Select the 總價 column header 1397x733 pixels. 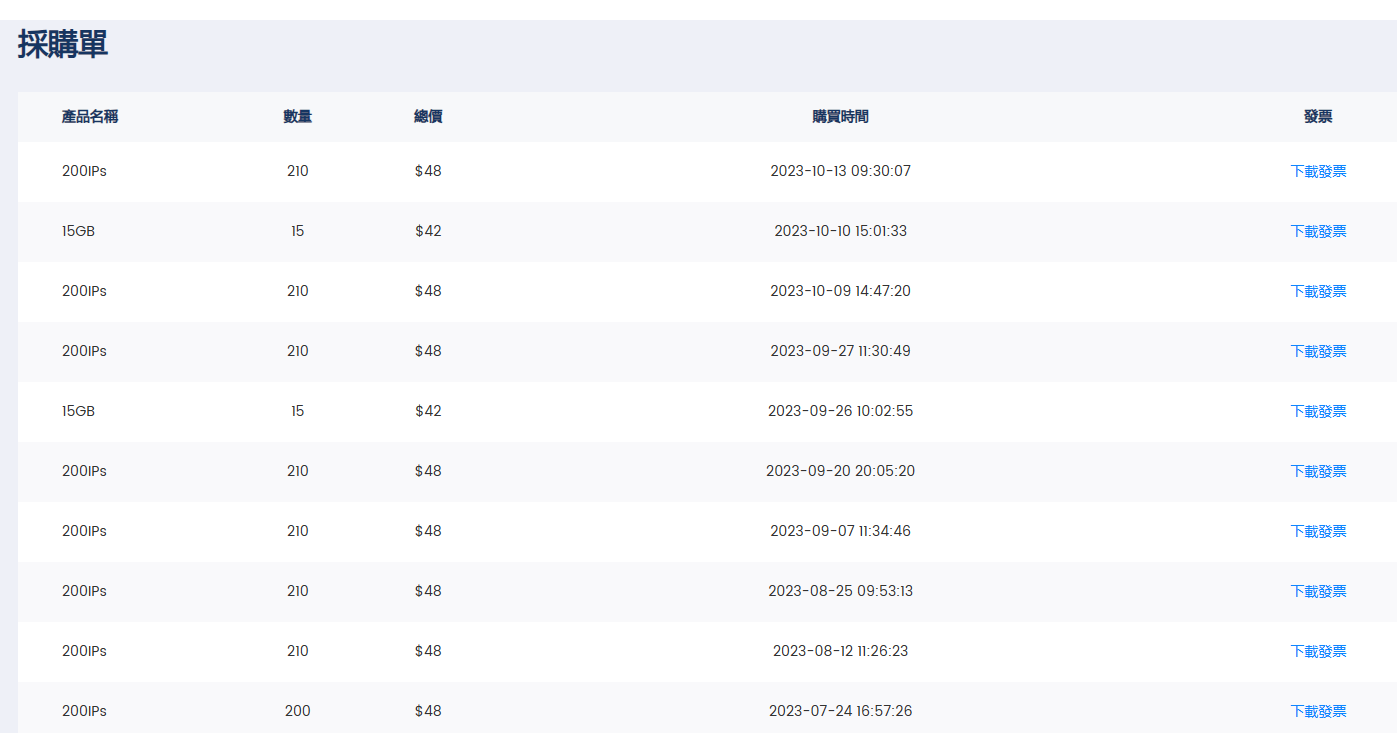click(x=428, y=117)
